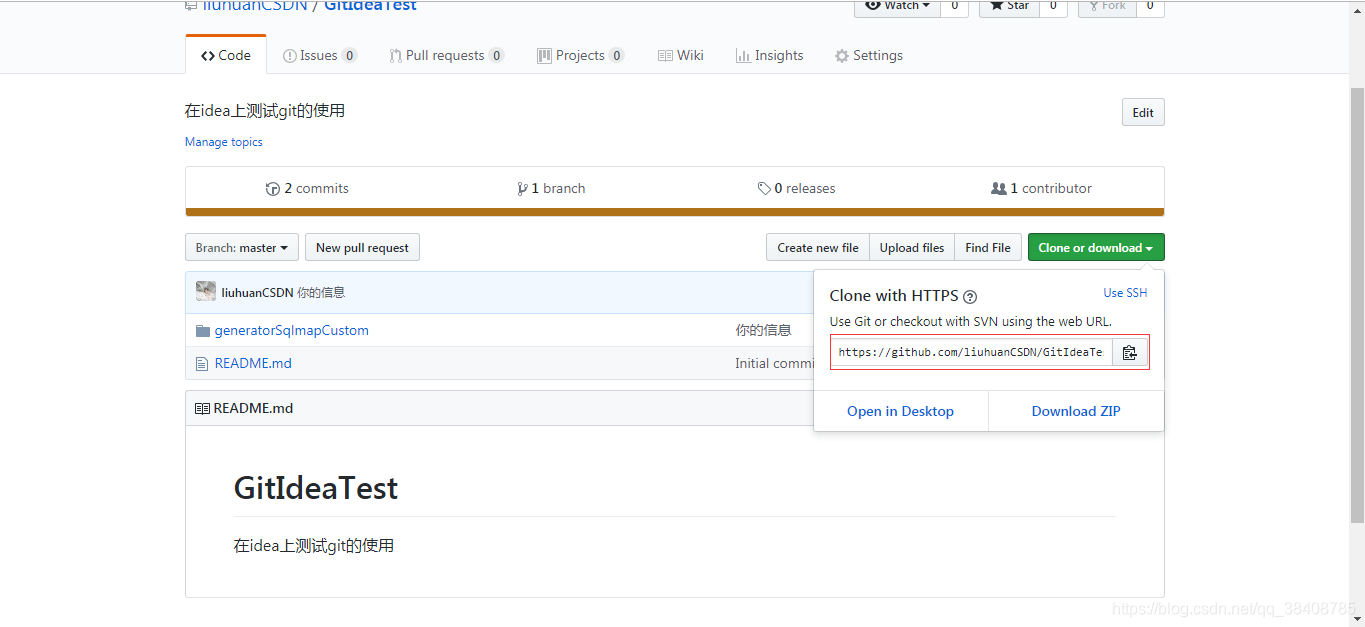Open the Pull requests tab
This screenshot has width=1365, height=627.
447,55
